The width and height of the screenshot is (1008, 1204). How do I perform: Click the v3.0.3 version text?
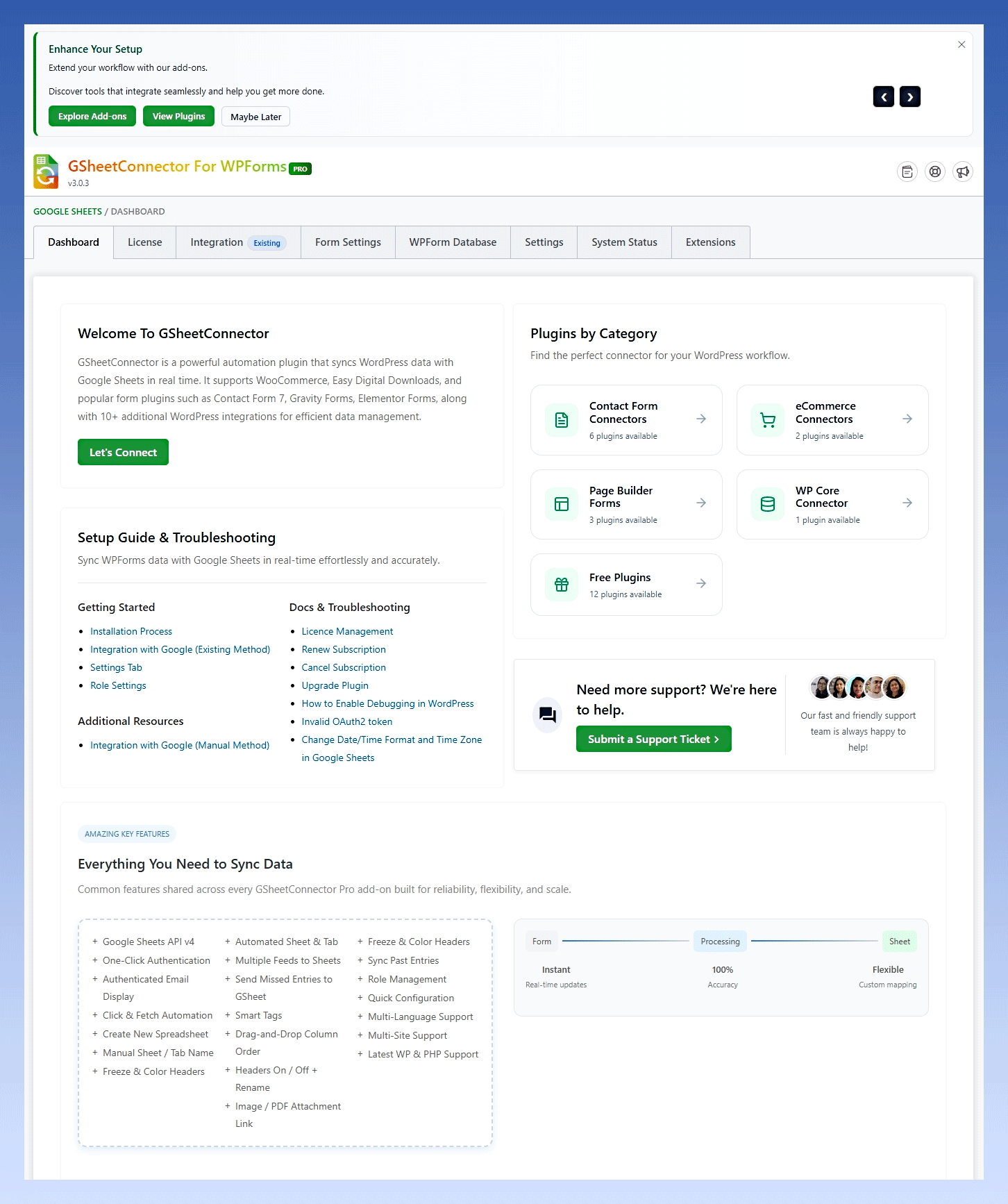point(78,183)
